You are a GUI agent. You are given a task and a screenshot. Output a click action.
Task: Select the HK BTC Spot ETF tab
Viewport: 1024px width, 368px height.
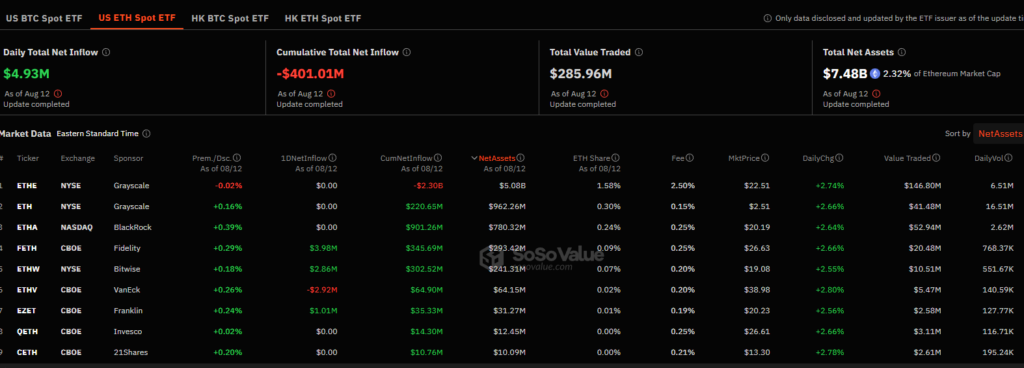pyautogui.click(x=230, y=18)
